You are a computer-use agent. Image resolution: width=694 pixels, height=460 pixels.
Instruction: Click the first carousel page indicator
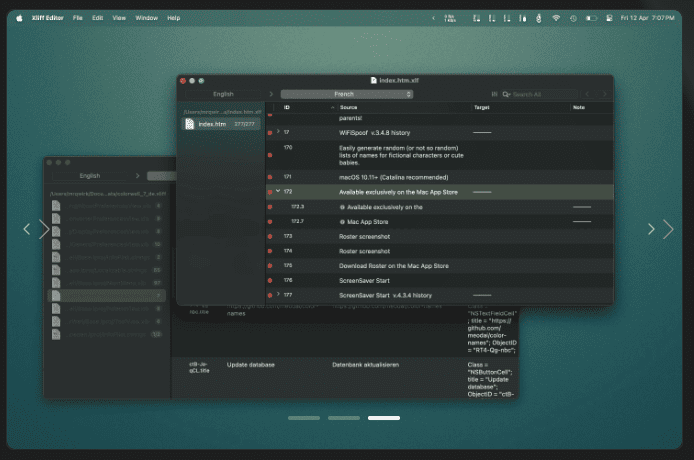click(304, 418)
